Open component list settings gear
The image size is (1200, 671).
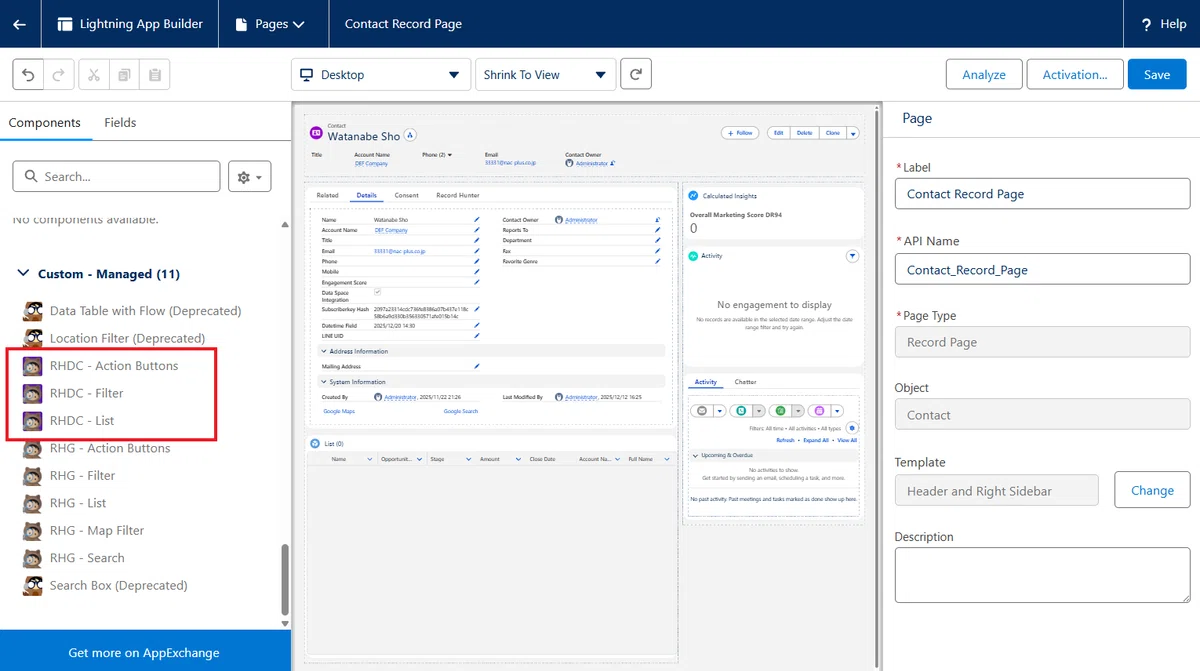[250, 177]
